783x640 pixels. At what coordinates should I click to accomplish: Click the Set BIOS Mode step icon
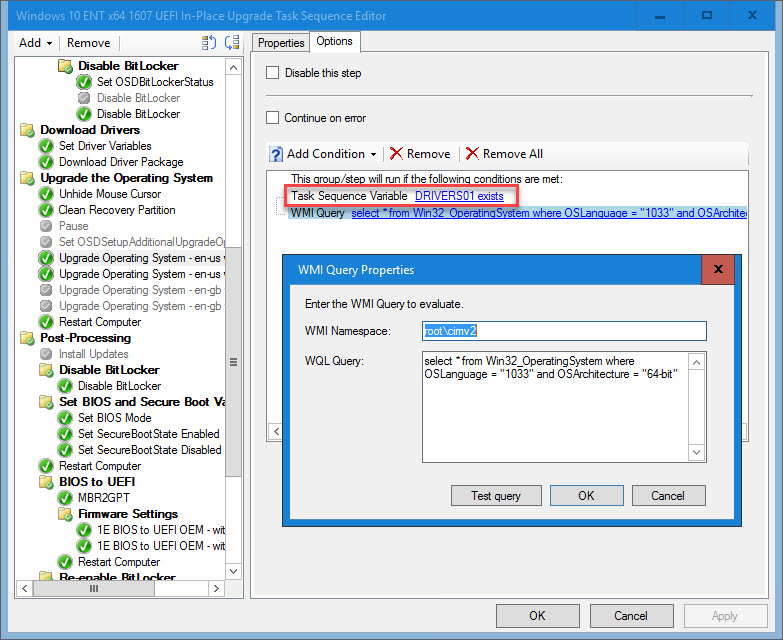coord(65,418)
